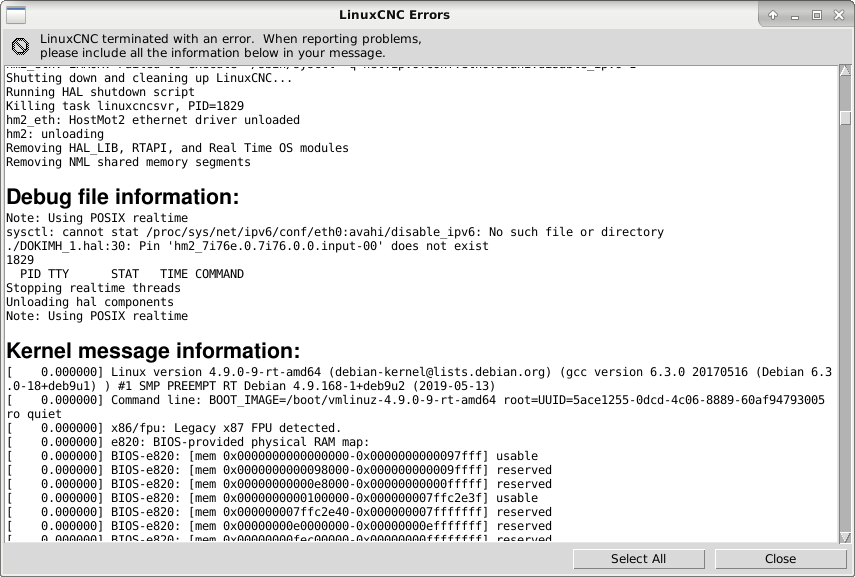
Task: Click the 'Kernel message information:' heading
Action: point(153,351)
